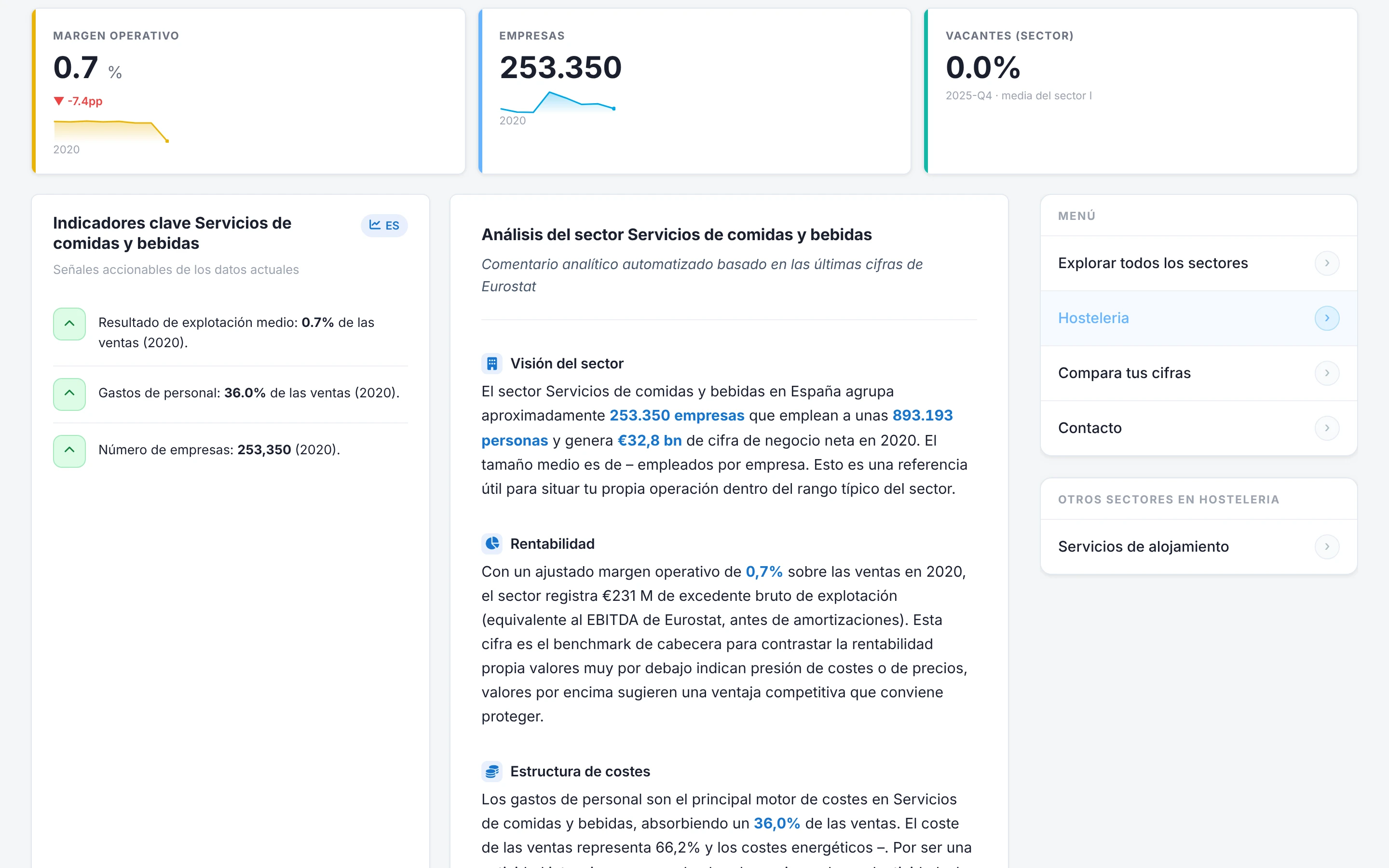The image size is (1389, 868).
Task: Click the Margen Operativo 0.7 value
Action: coord(76,68)
